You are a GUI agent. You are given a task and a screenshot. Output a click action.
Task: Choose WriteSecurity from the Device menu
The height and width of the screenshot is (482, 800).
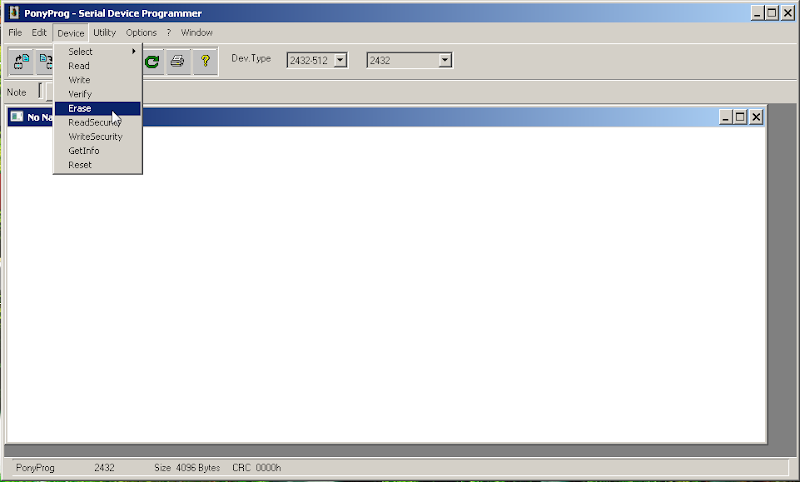coord(97,137)
